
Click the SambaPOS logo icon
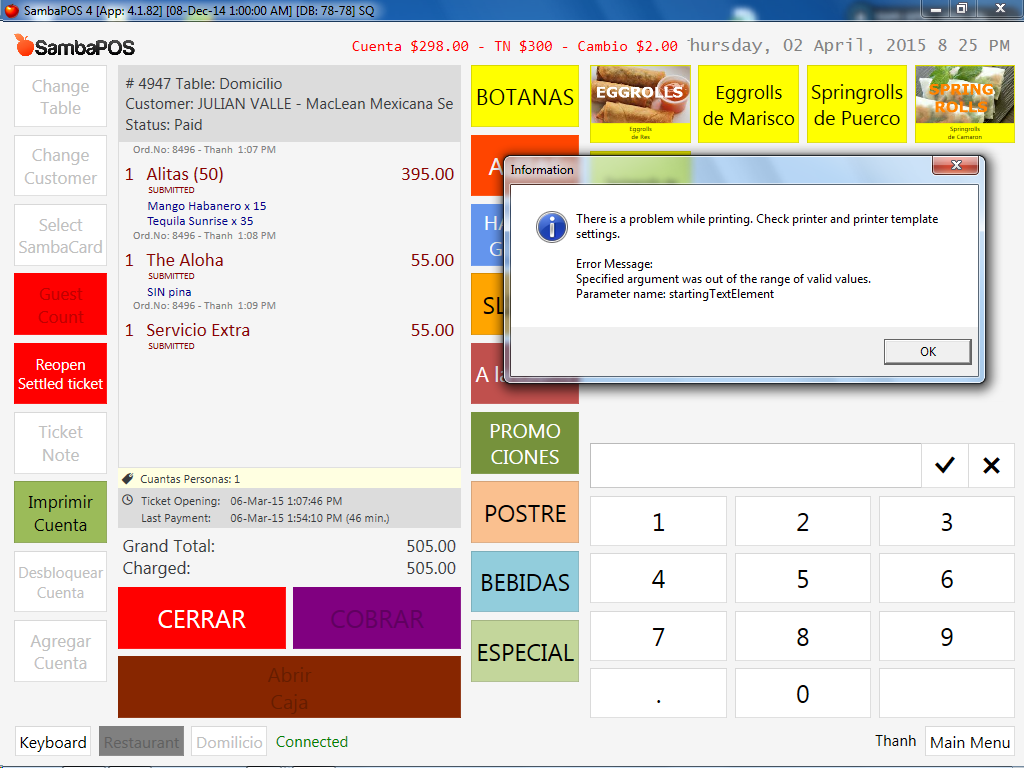(25, 46)
